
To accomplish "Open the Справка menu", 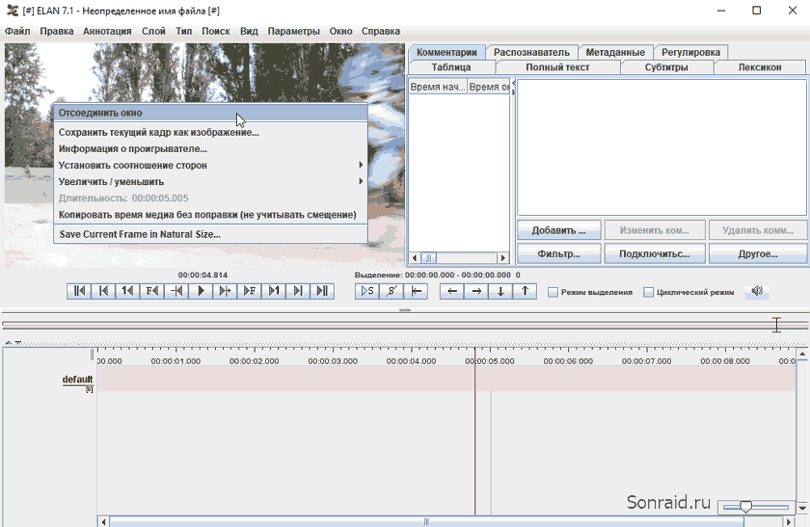I will click(x=381, y=32).
